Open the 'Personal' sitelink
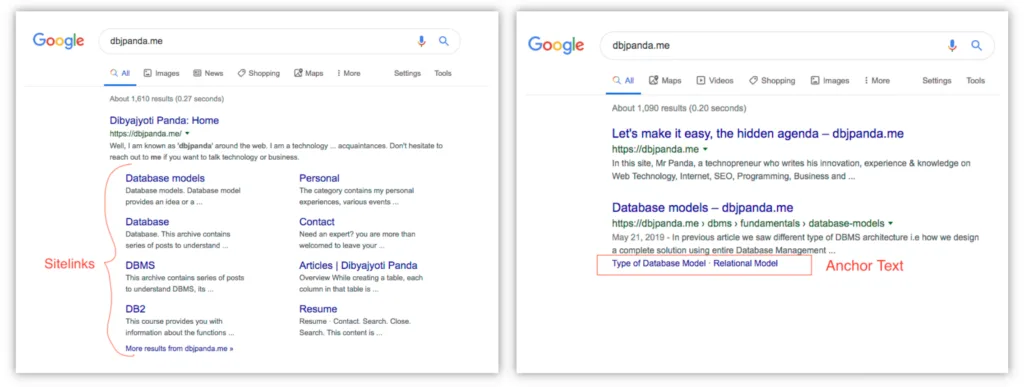Image resolution: width=1024 pixels, height=387 pixels. [x=319, y=178]
